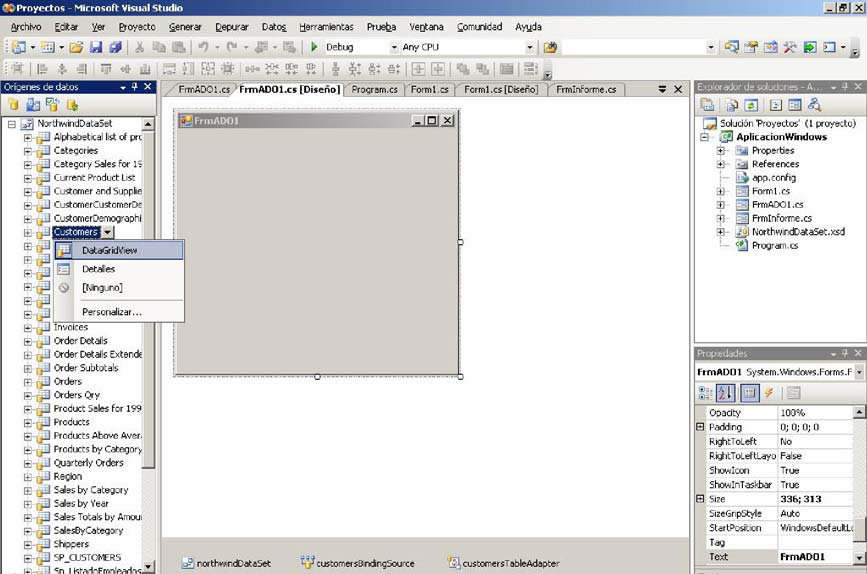The image size is (867, 574).
Task: Click the Opacity property value 100%
Action: click(816, 413)
